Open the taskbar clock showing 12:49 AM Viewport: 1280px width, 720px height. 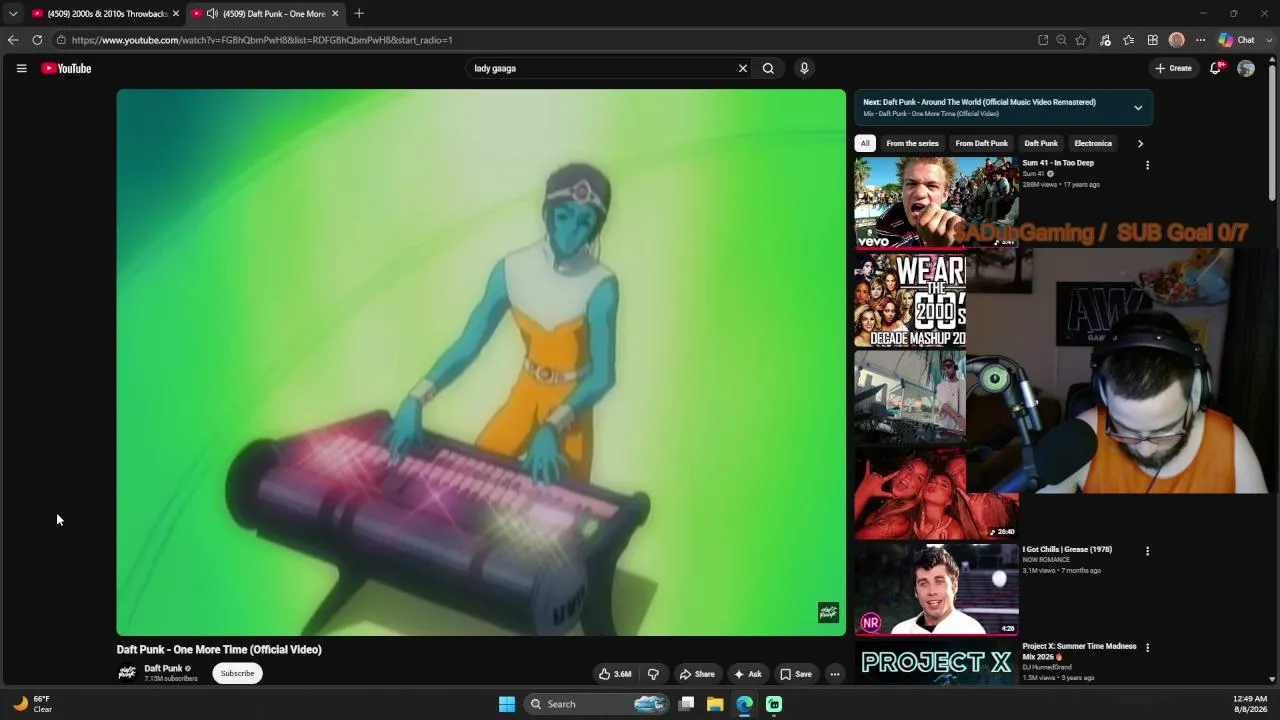(1250, 704)
